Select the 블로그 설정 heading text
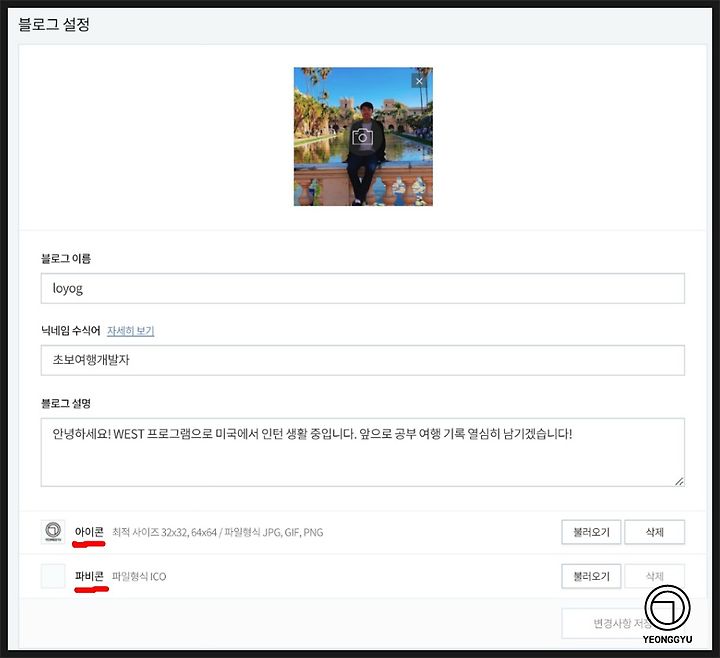The width and height of the screenshot is (720, 658). (x=54, y=24)
